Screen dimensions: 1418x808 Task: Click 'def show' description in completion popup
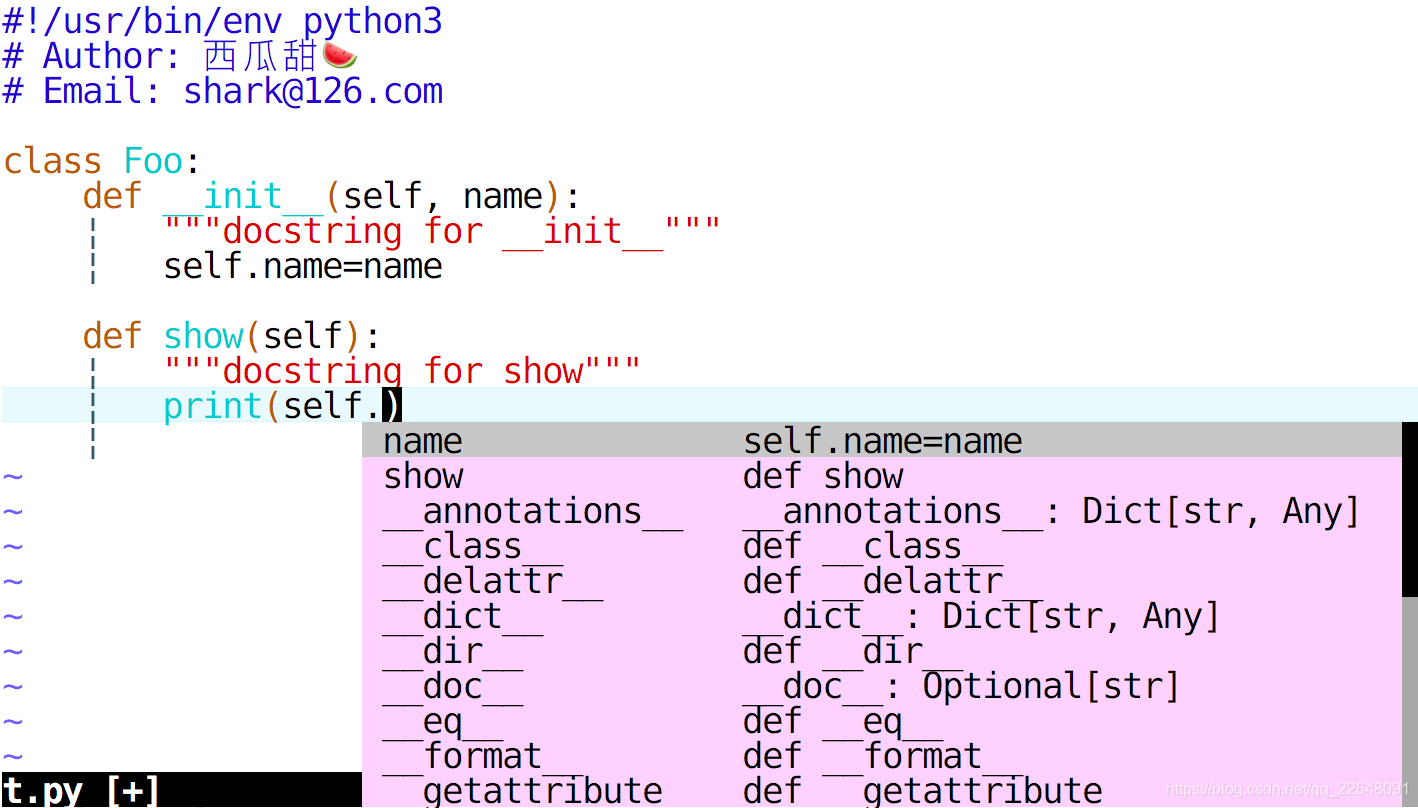click(823, 475)
